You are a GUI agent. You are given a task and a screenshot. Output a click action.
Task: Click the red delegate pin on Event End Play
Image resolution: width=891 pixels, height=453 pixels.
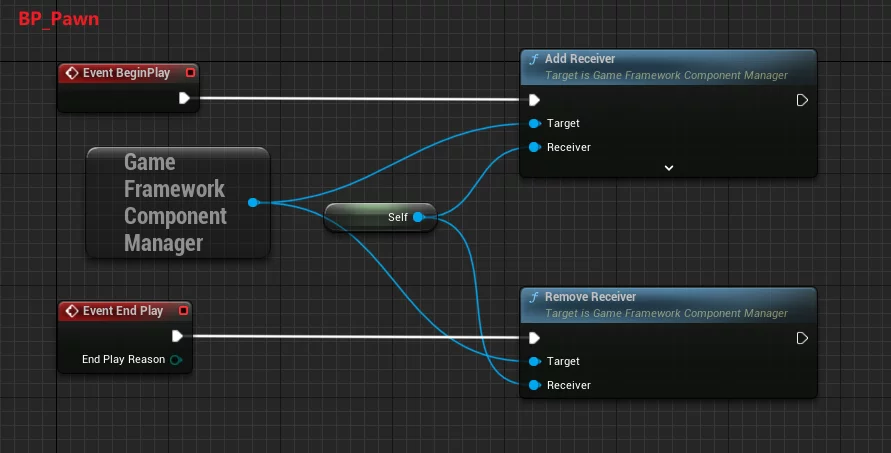point(183,311)
